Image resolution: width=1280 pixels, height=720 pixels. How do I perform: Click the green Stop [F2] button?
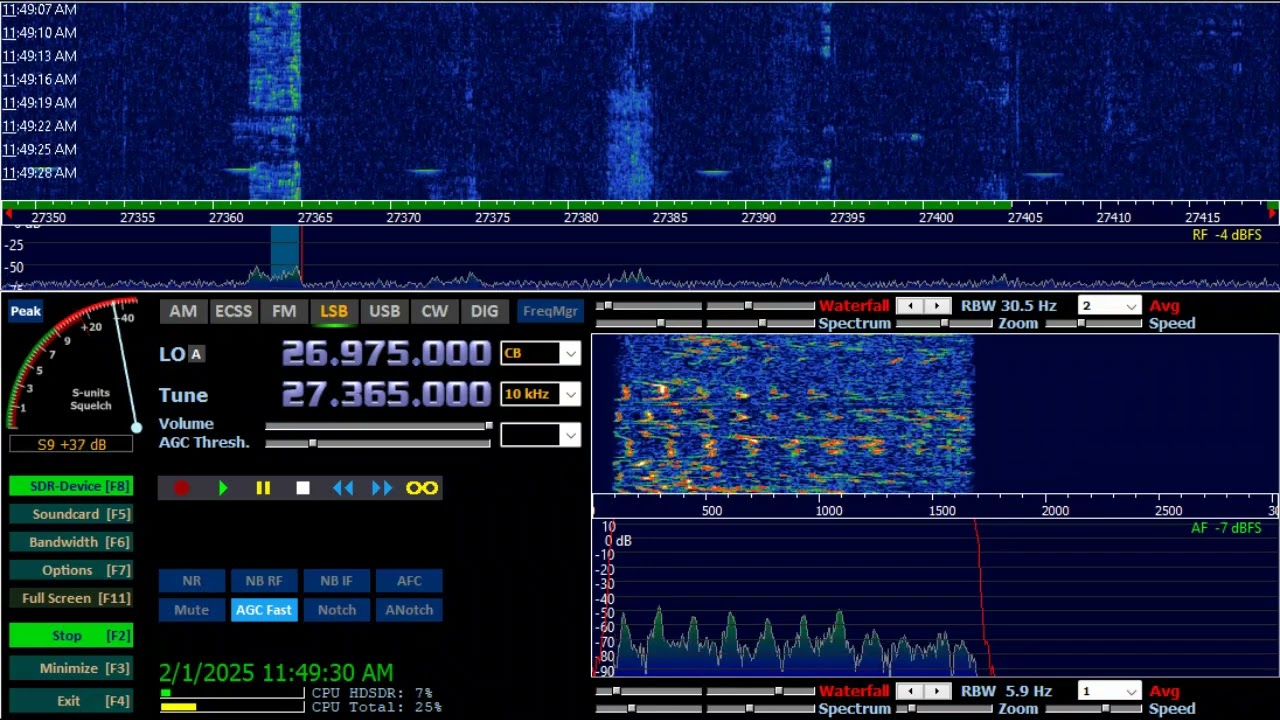(x=71, y=635)
